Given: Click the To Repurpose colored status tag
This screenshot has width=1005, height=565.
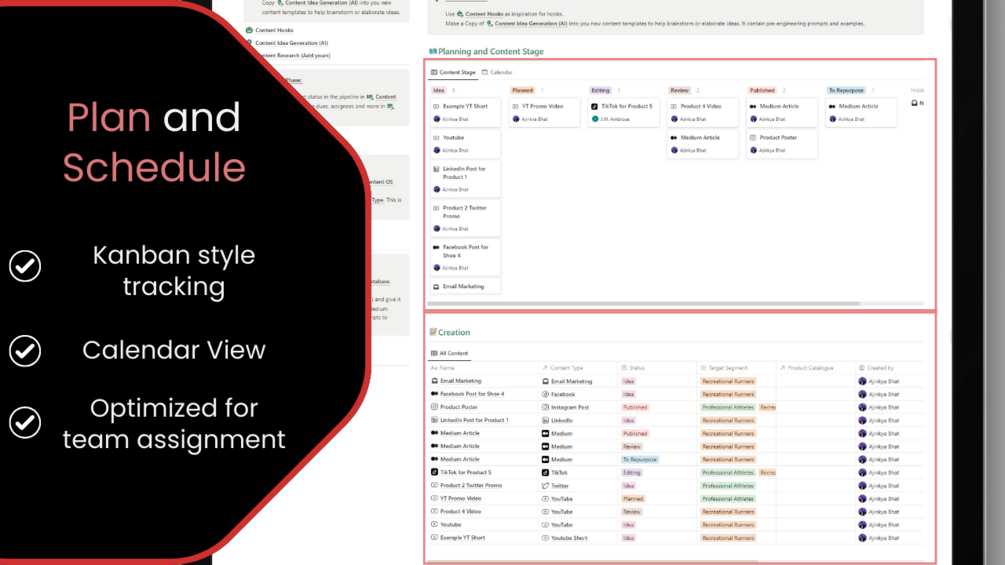Looking at the screenshot, I should (x=640, y=459).
